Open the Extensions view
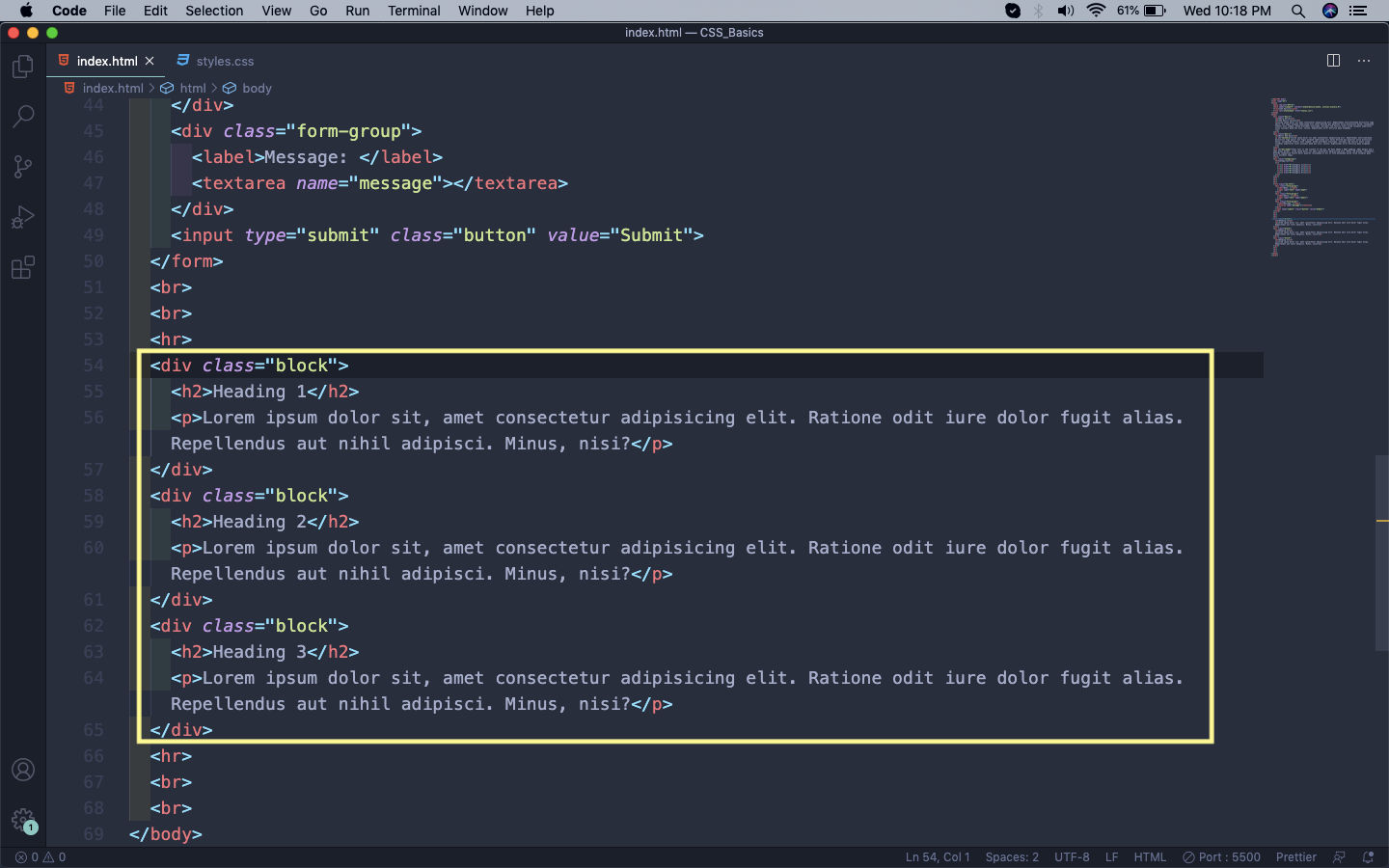The height and width of the screenshot is (868, 1389). click(x=23, y=267)
